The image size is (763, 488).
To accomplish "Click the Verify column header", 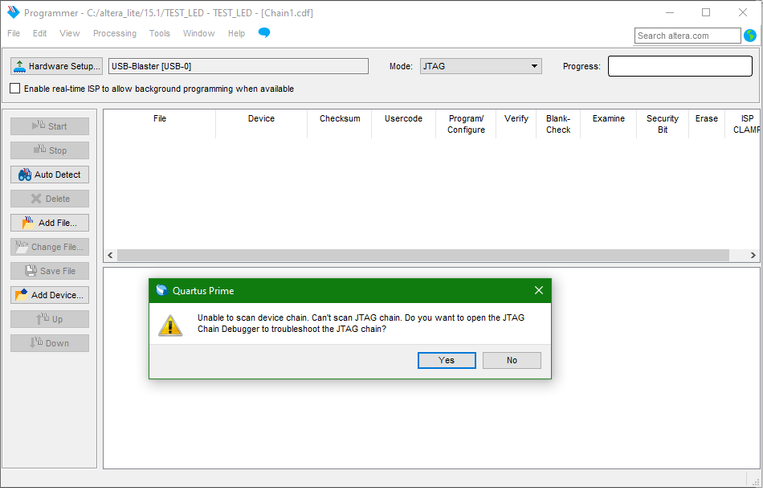I will pos(516,119).
